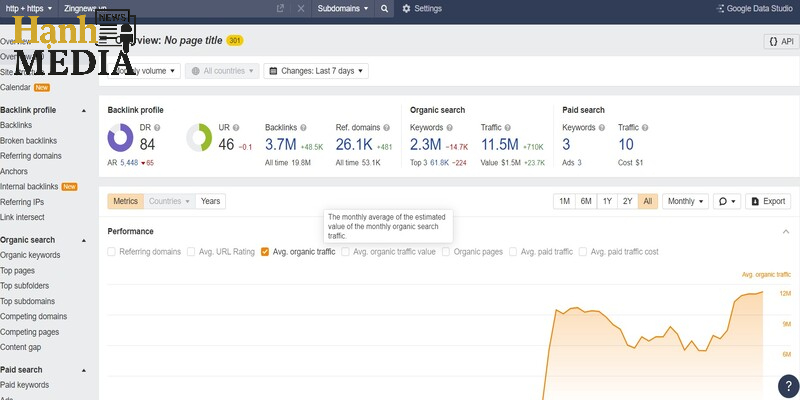This screenshot has height=400, width=800.
Task: Open Competing domains in the sidebar
Action: (33, 316)
